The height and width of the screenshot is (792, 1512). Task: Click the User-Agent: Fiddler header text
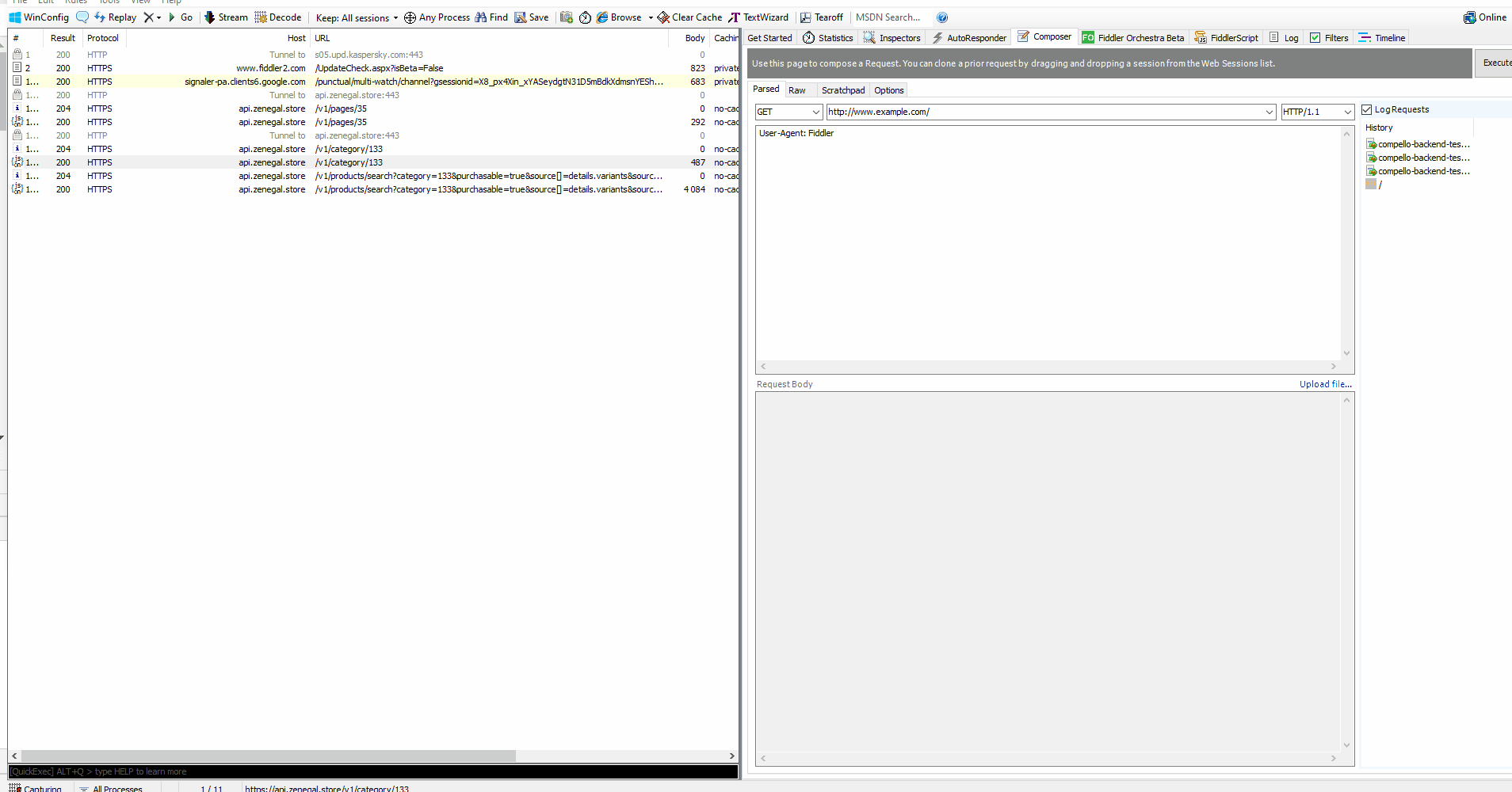796,133
